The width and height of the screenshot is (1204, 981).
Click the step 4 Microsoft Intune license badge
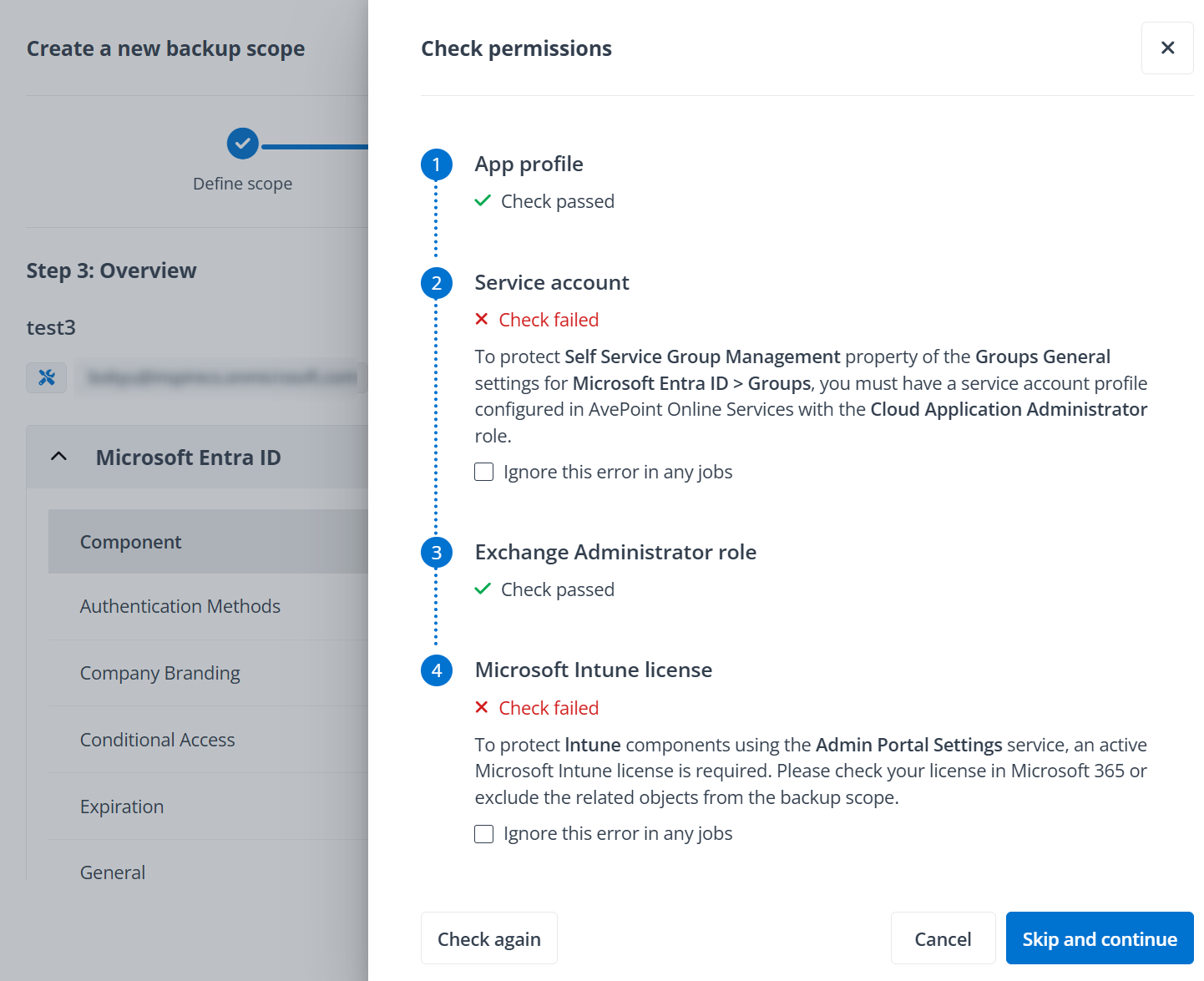click(436, 670)
